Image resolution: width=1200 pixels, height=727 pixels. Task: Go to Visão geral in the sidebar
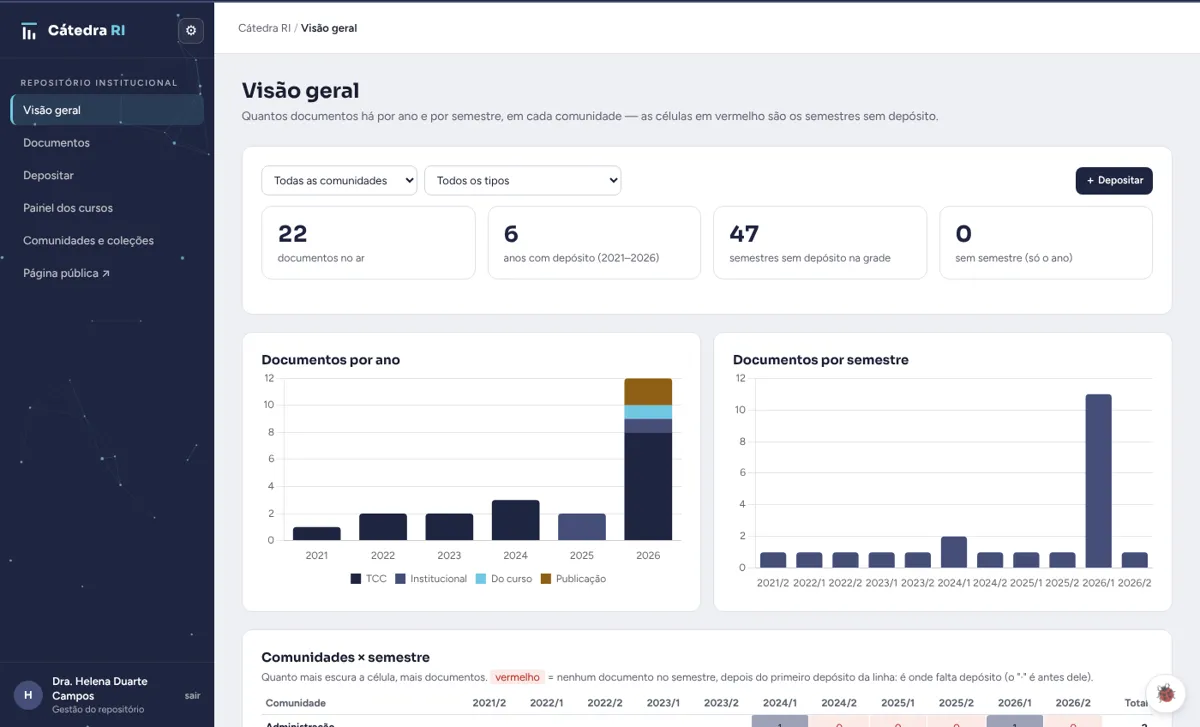point(107,110)
